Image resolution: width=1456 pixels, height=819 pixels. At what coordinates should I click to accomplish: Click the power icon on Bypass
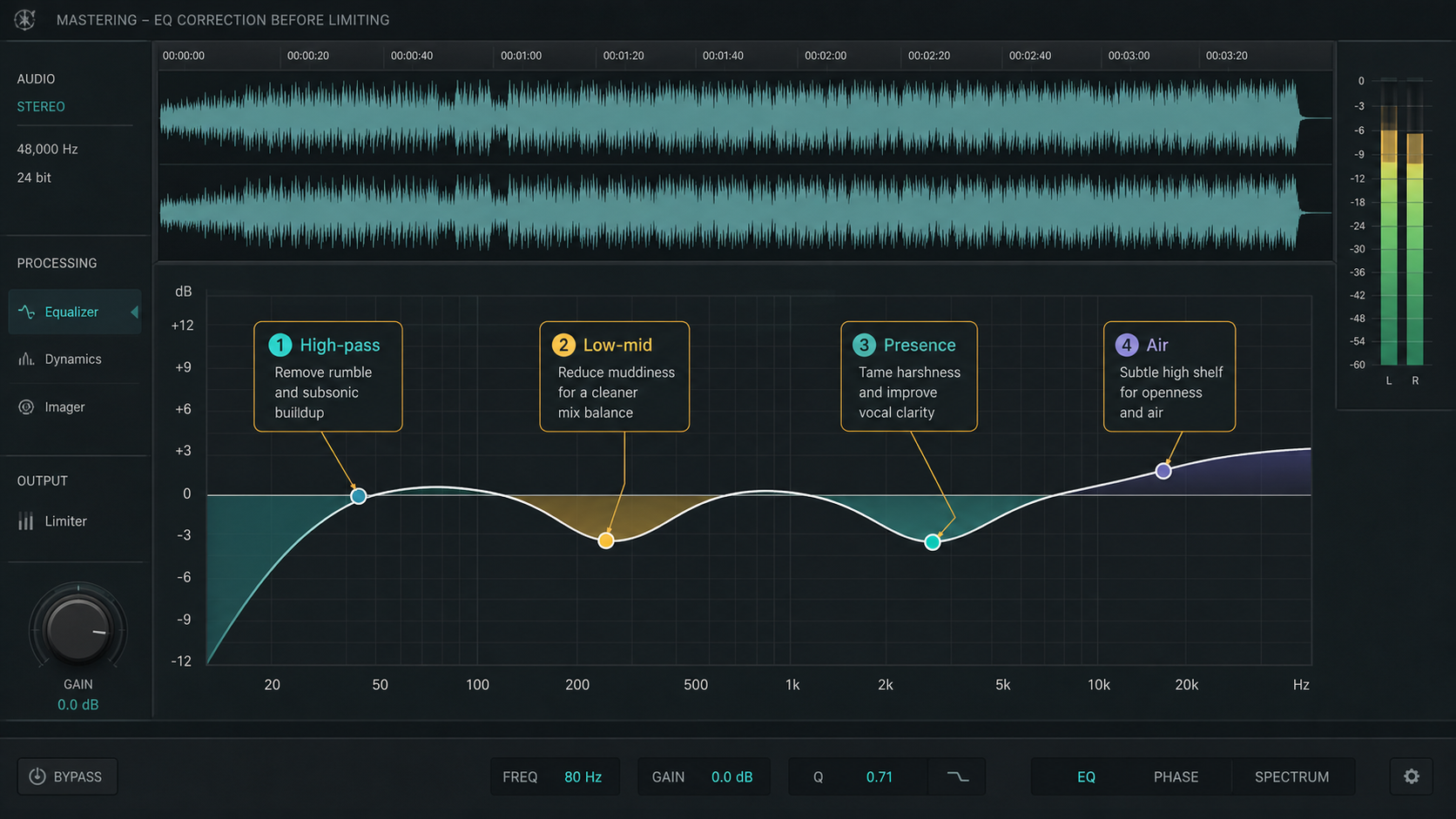37,776
